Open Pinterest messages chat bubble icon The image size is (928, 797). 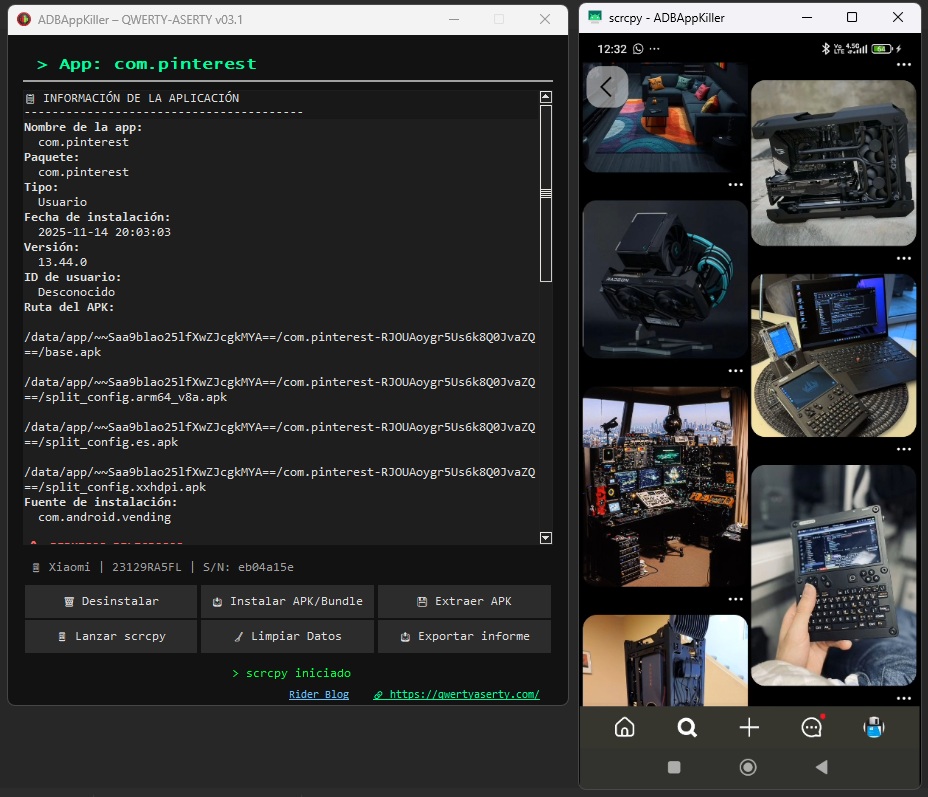812,727
